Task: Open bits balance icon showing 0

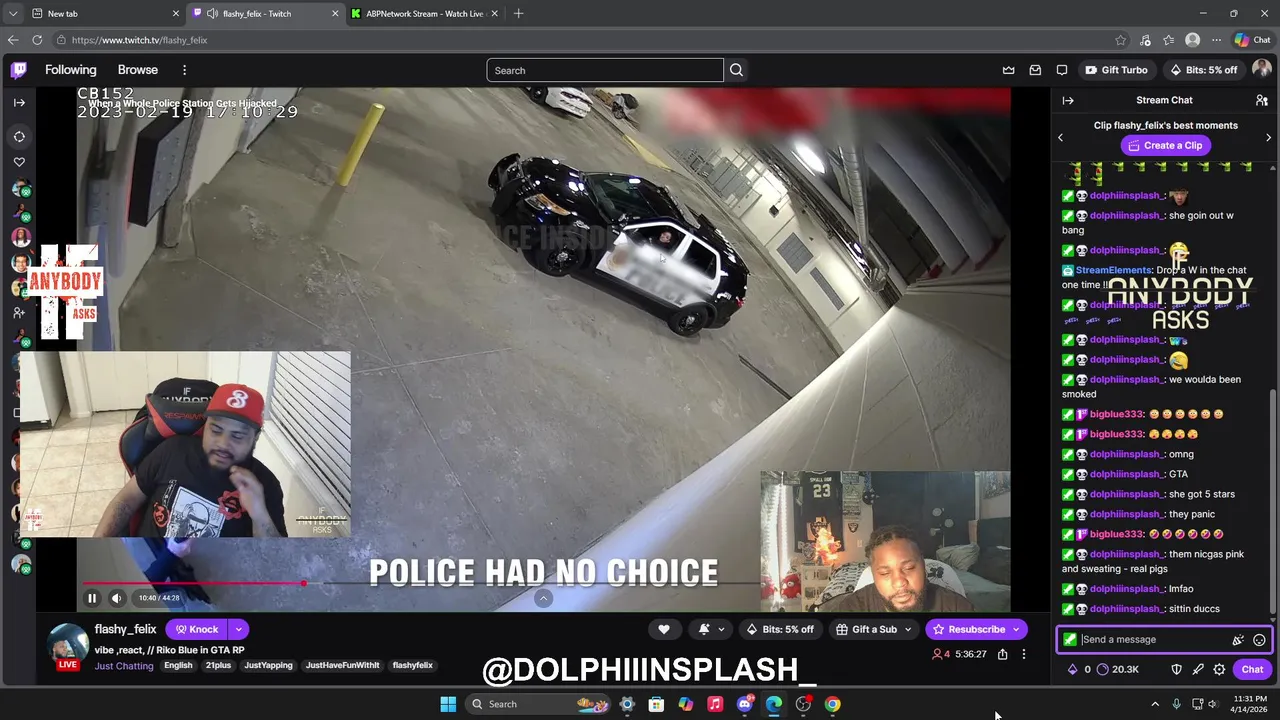Action: click(x=1079, y=669)
